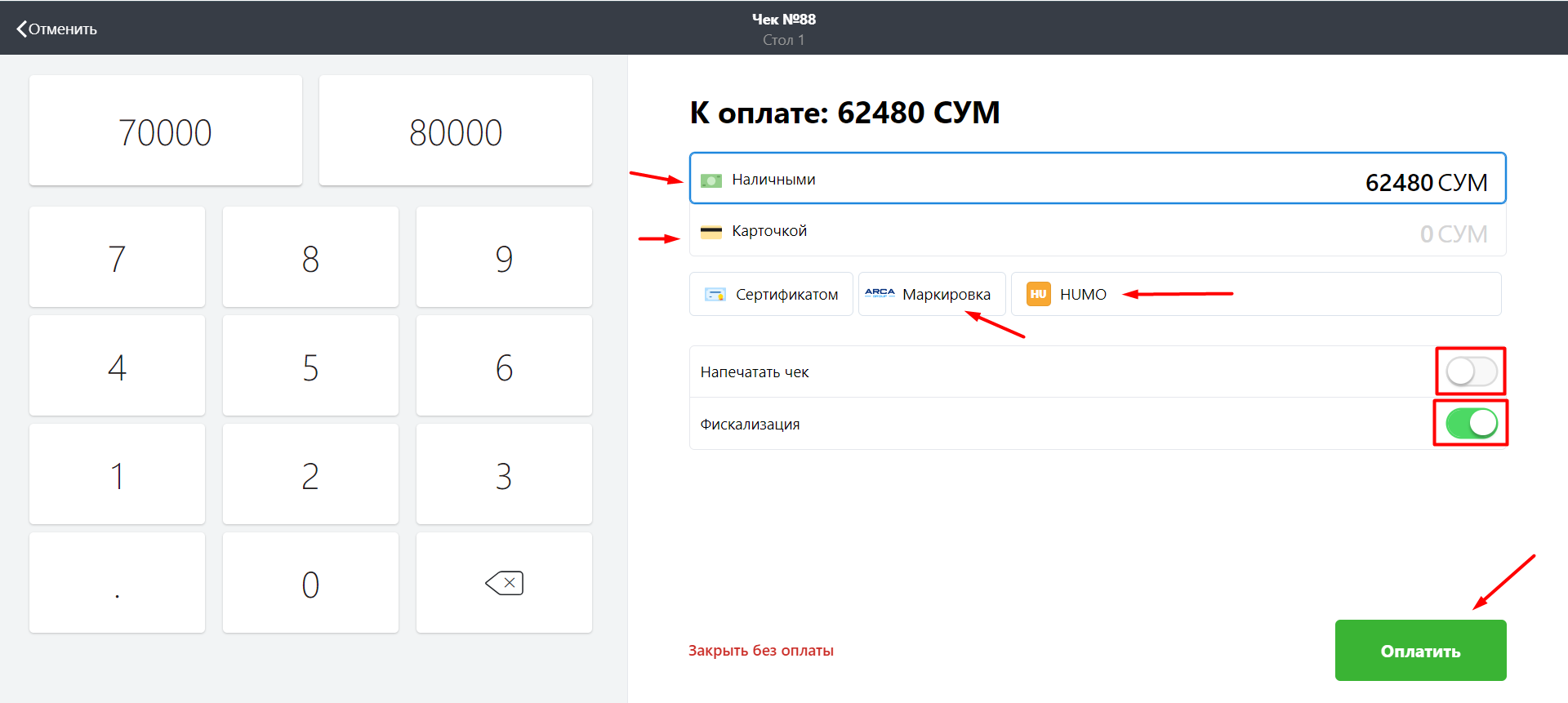Click the ARCA logo icon

[880, 293]
